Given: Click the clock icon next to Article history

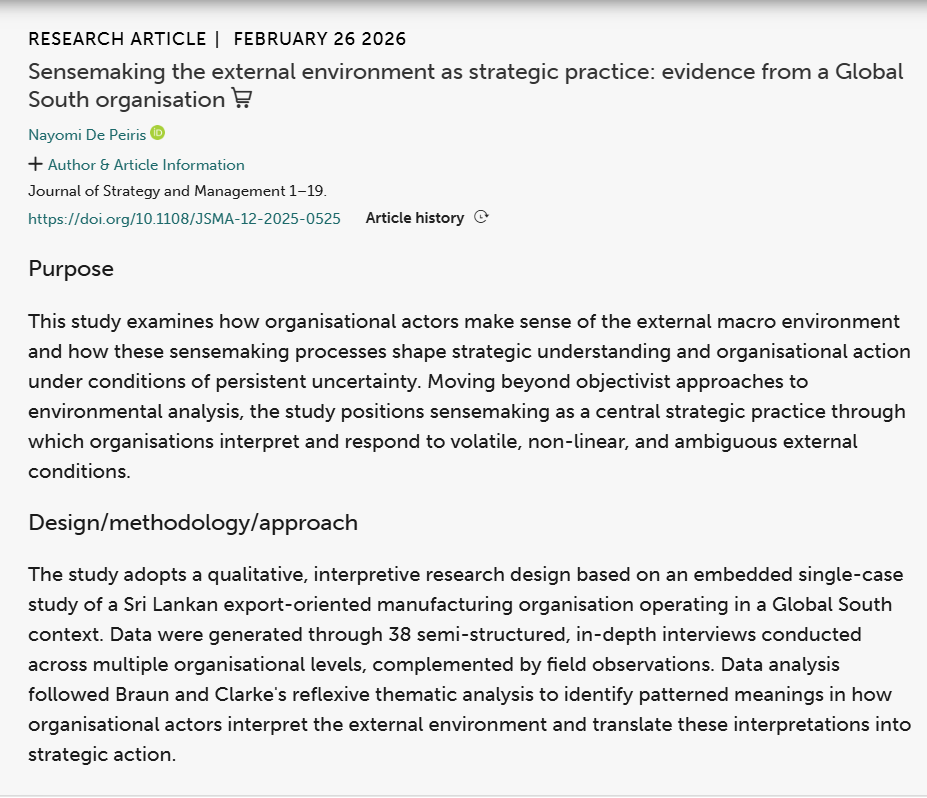Looking at the screenshot, I should [x=481, y=217].
